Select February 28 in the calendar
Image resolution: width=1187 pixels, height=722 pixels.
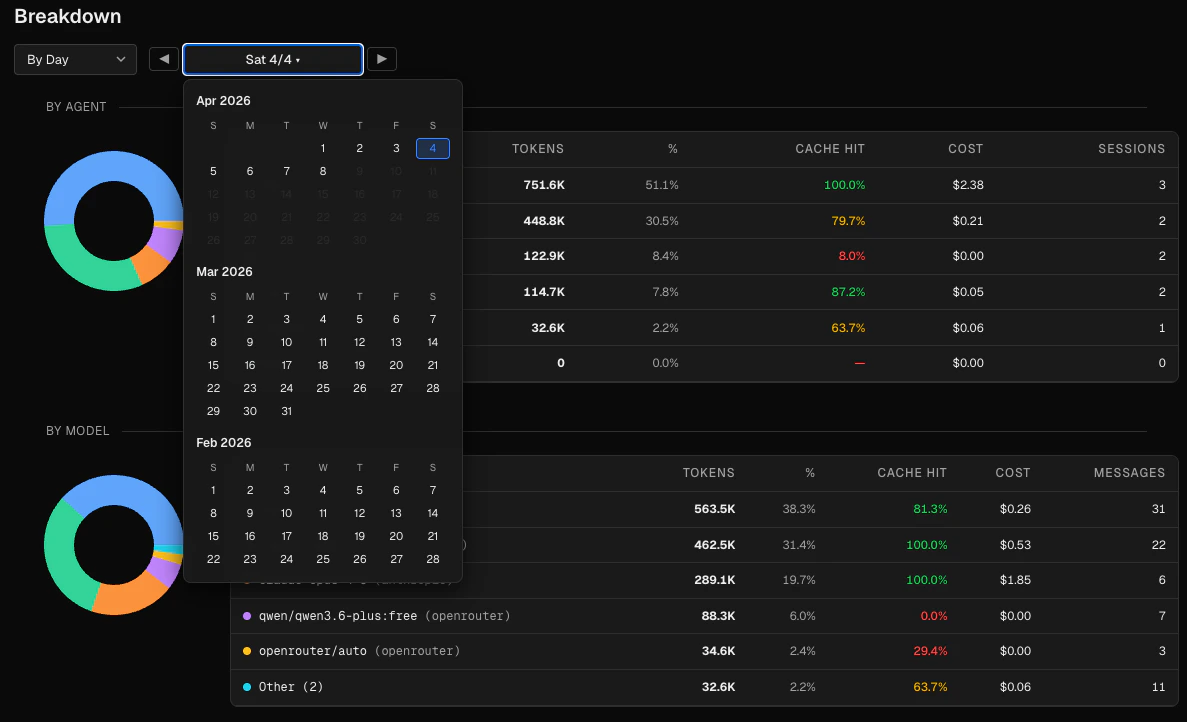coord(432,559)
